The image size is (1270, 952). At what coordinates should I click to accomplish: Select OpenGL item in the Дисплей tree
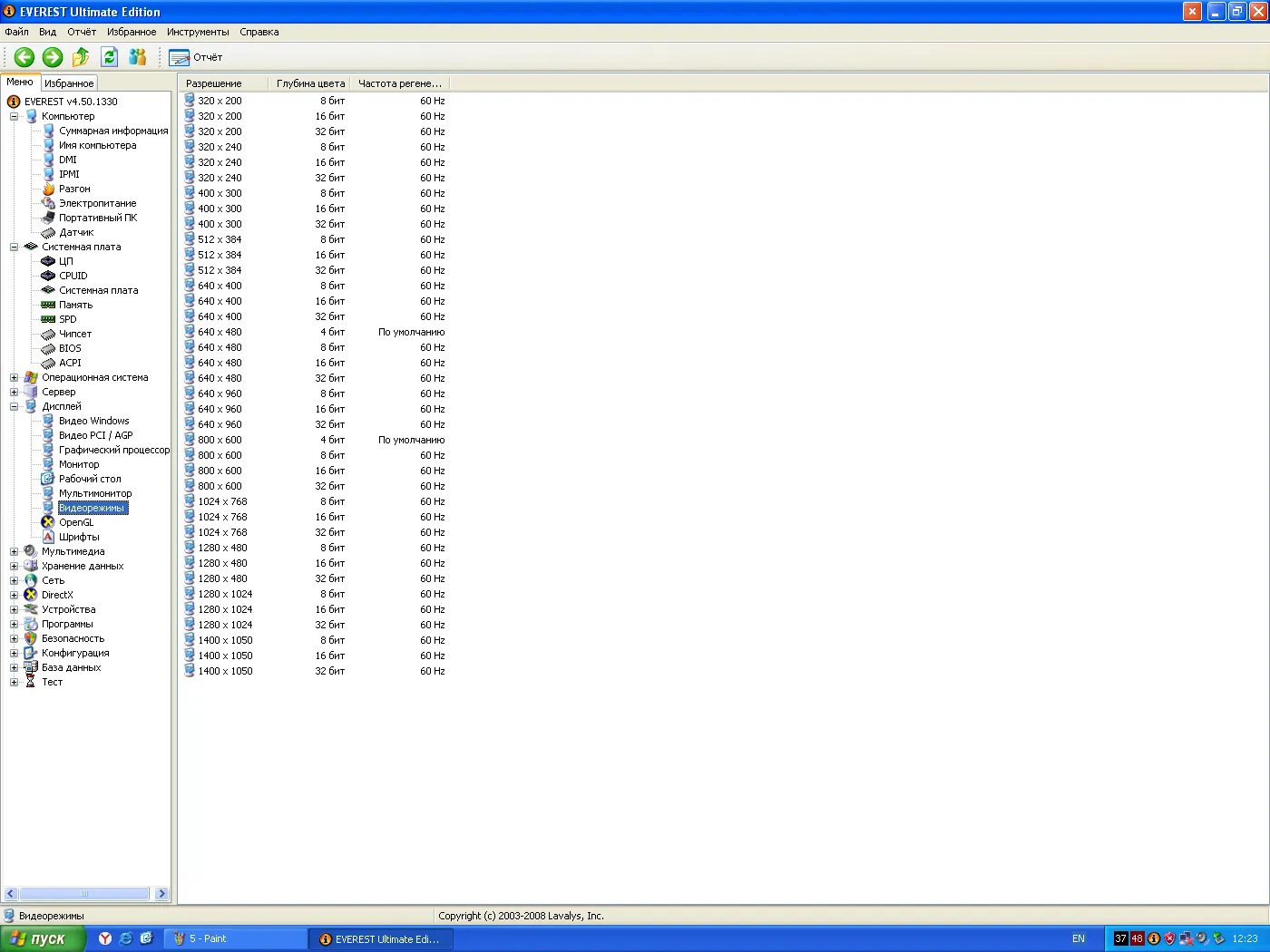(76, 522)
